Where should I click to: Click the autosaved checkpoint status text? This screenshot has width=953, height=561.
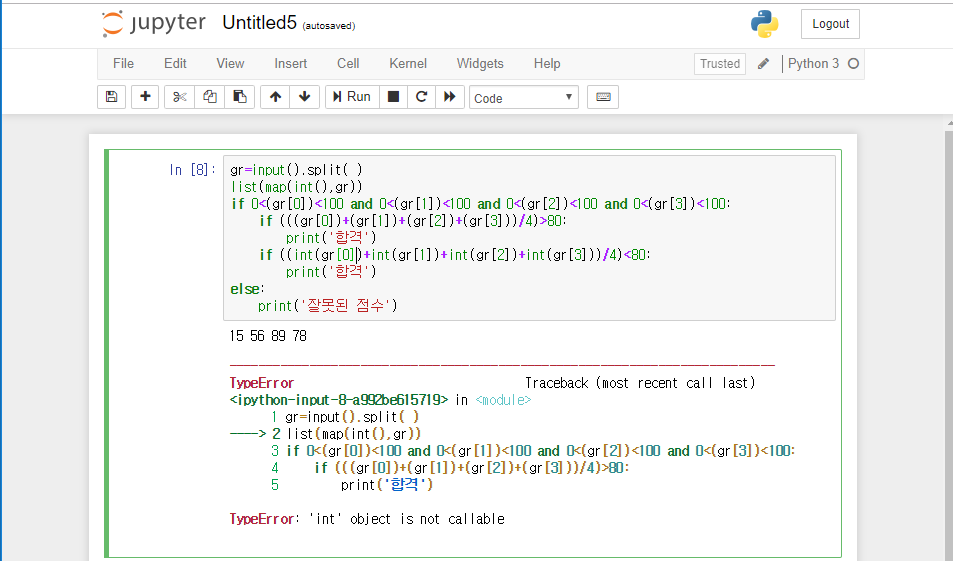[329, 26]
